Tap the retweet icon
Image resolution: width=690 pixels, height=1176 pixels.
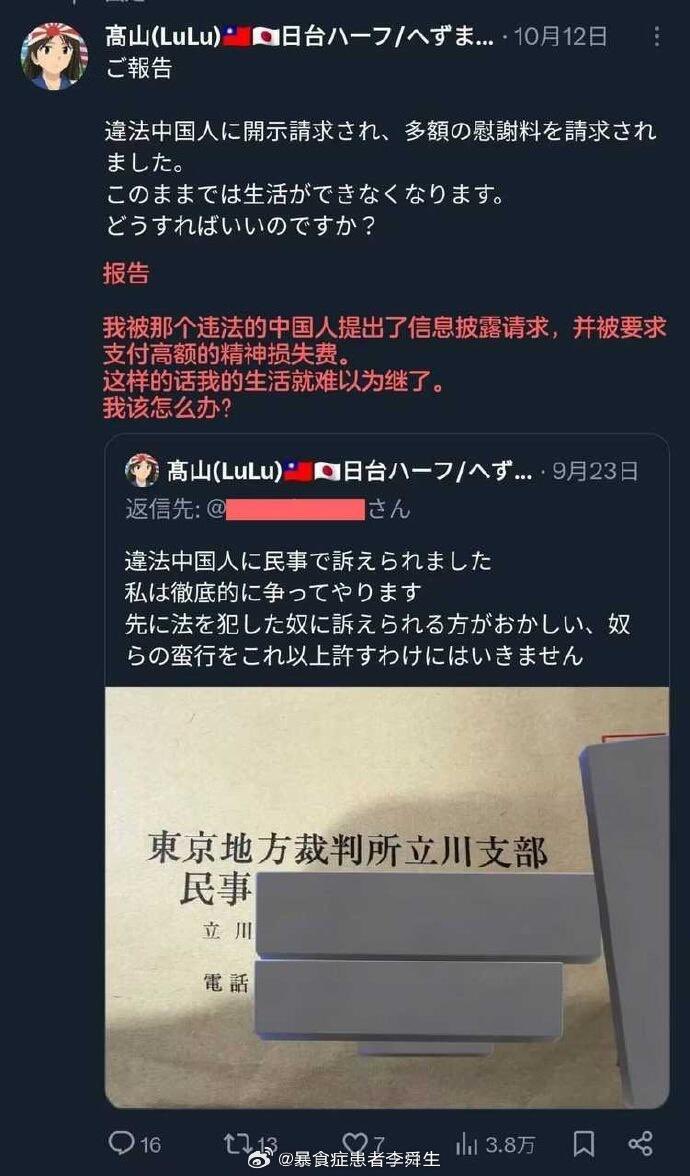click(236, 1143)
